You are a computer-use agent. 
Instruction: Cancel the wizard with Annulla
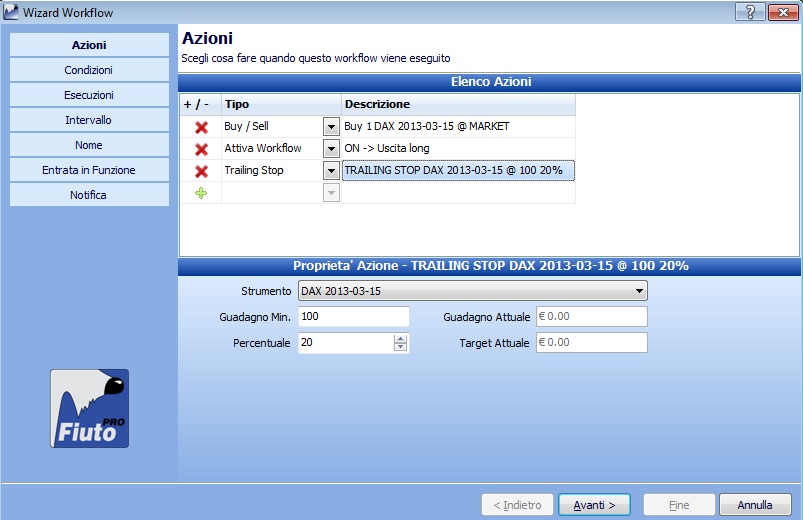[755, 505]
